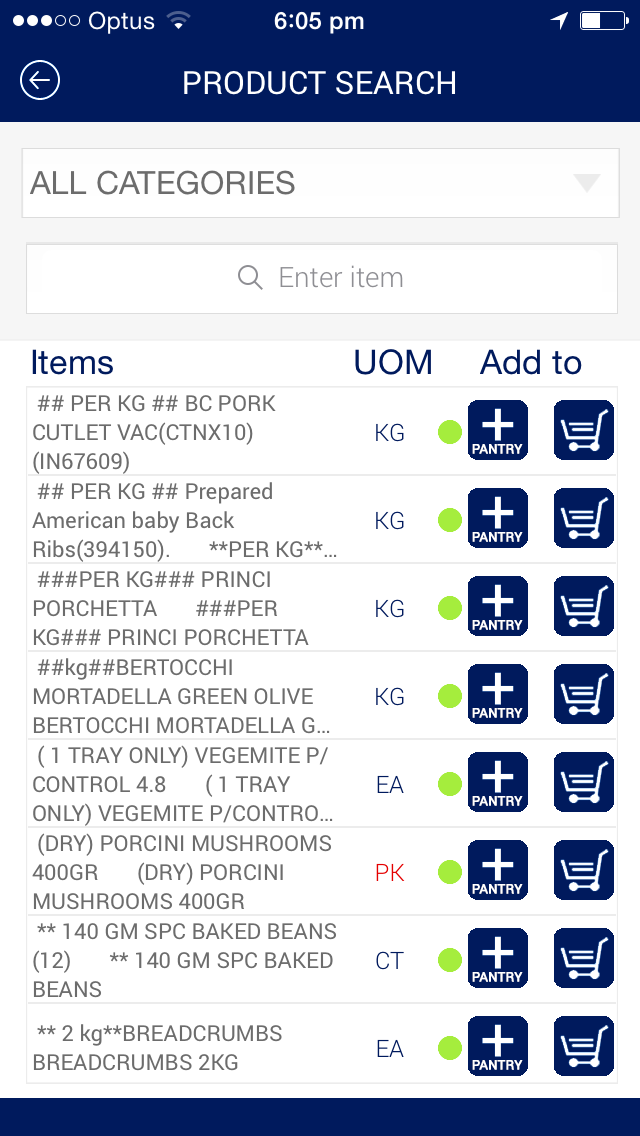Add Vegemite P/Control to cart
This screenshot has height=1136, width=640.
pos(584,783)
